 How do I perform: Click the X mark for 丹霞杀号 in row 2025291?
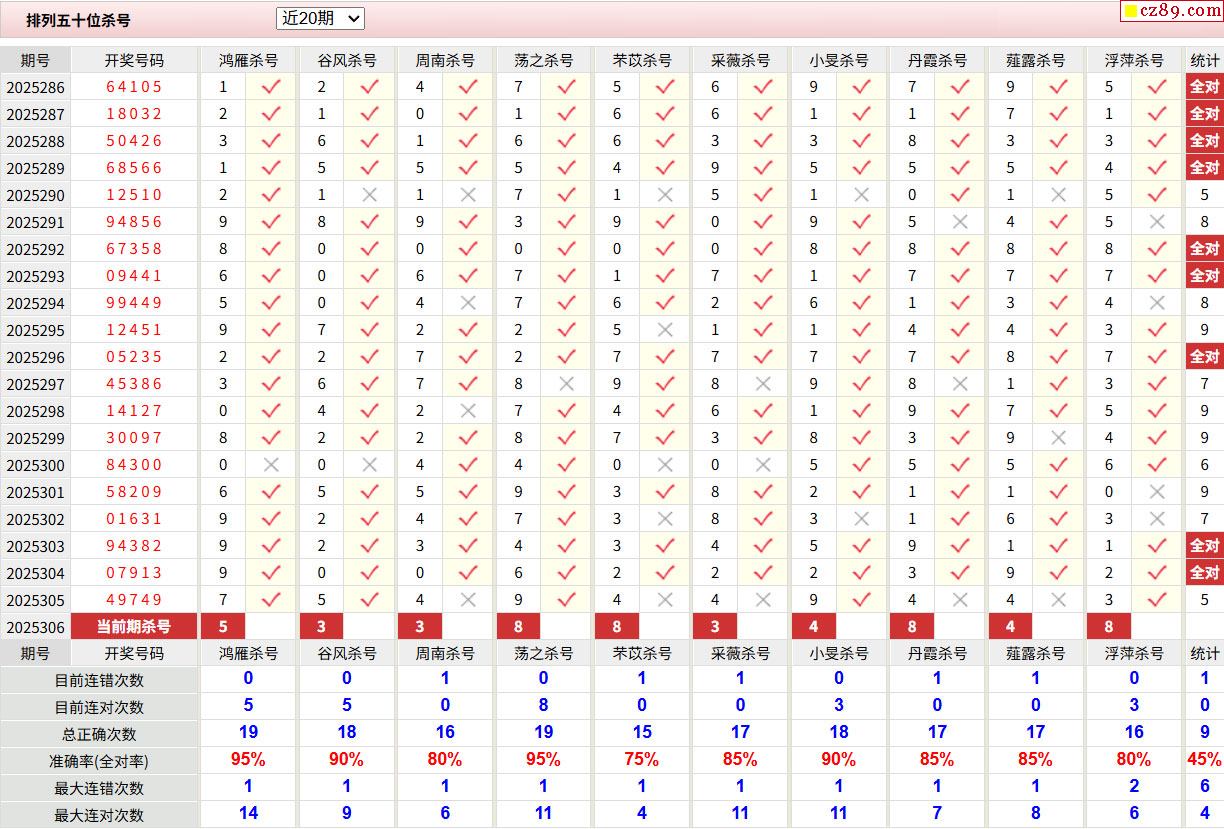[x=960, y=222]
